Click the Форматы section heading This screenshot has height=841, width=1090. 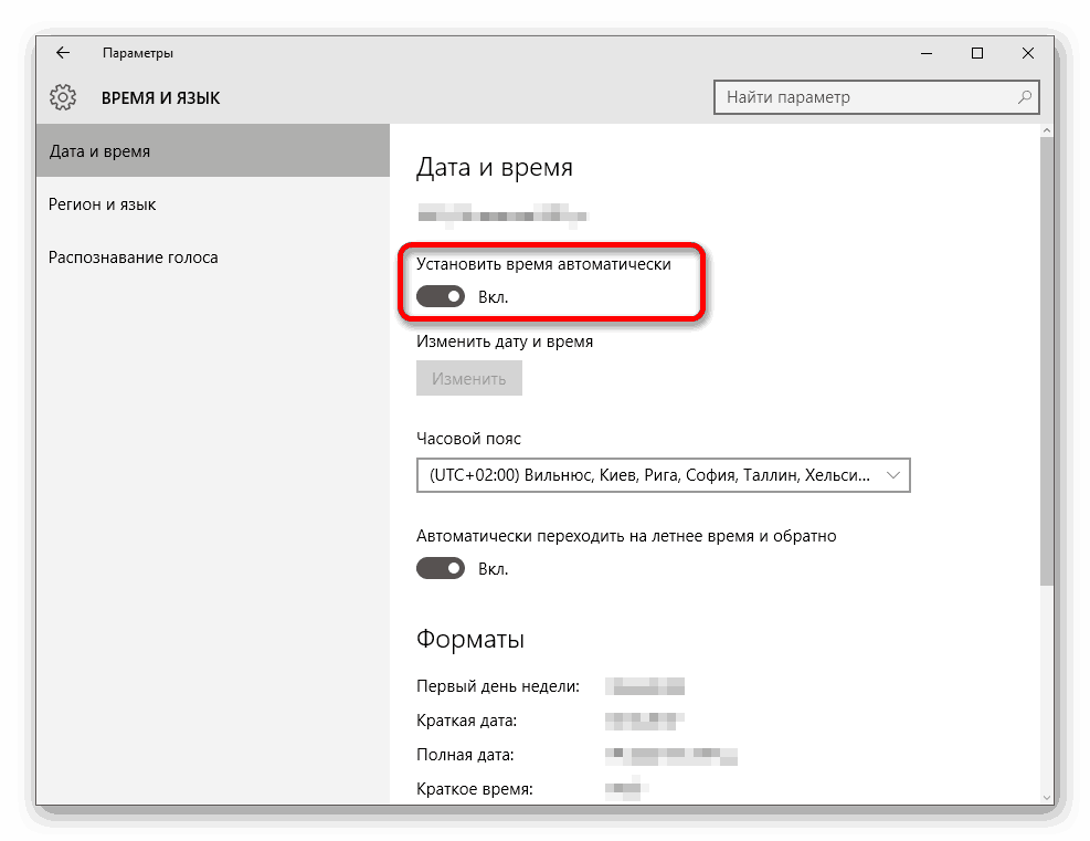(470, 639)
